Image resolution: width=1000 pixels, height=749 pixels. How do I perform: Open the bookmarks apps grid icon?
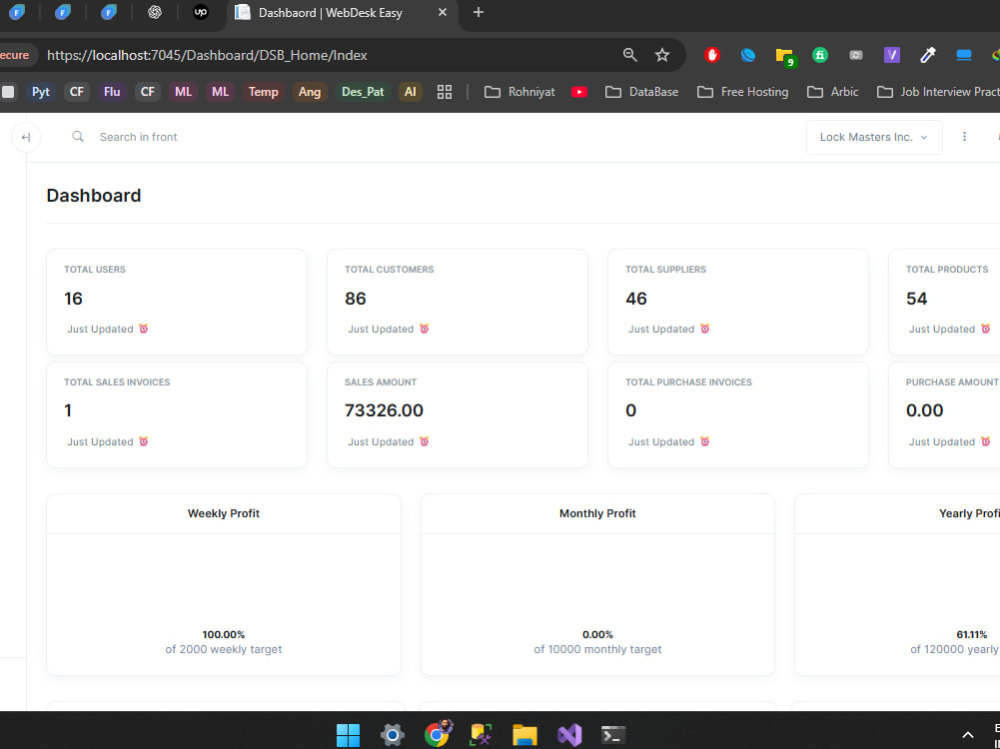pos(445,92)
